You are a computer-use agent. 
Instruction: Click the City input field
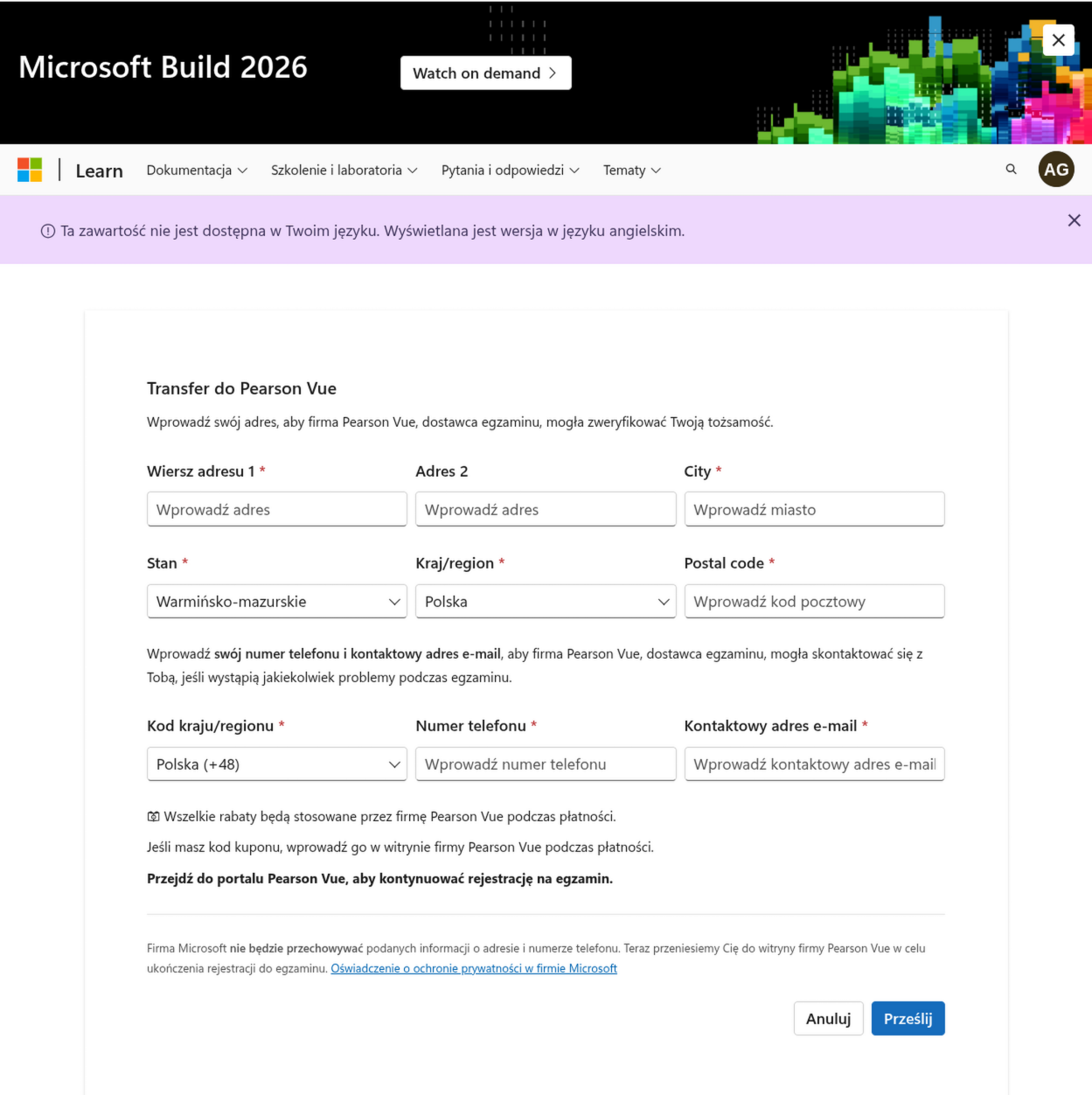pyautogui.click(x=814, y=509)
